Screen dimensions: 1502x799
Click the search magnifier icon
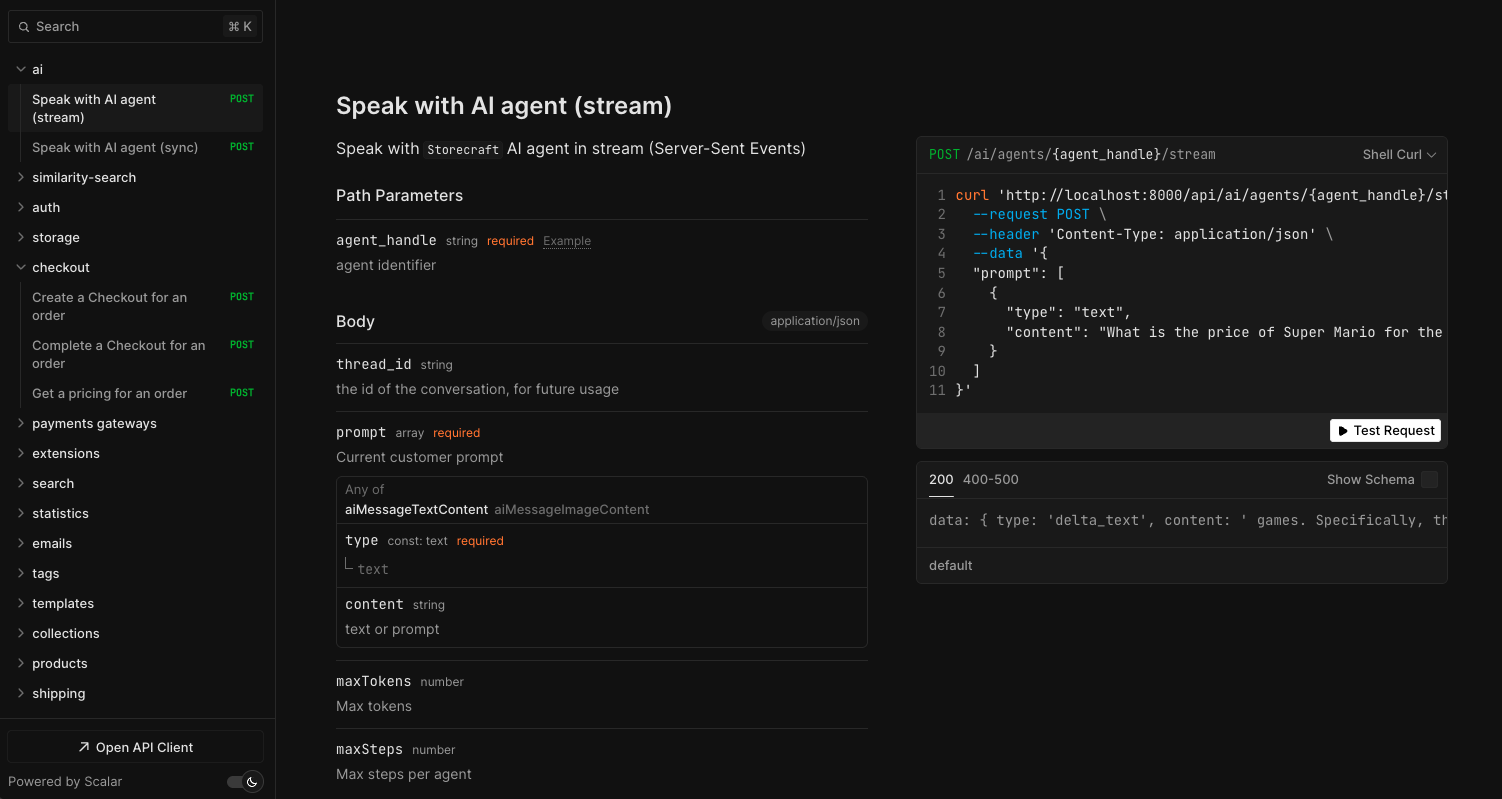coord(24,27)
